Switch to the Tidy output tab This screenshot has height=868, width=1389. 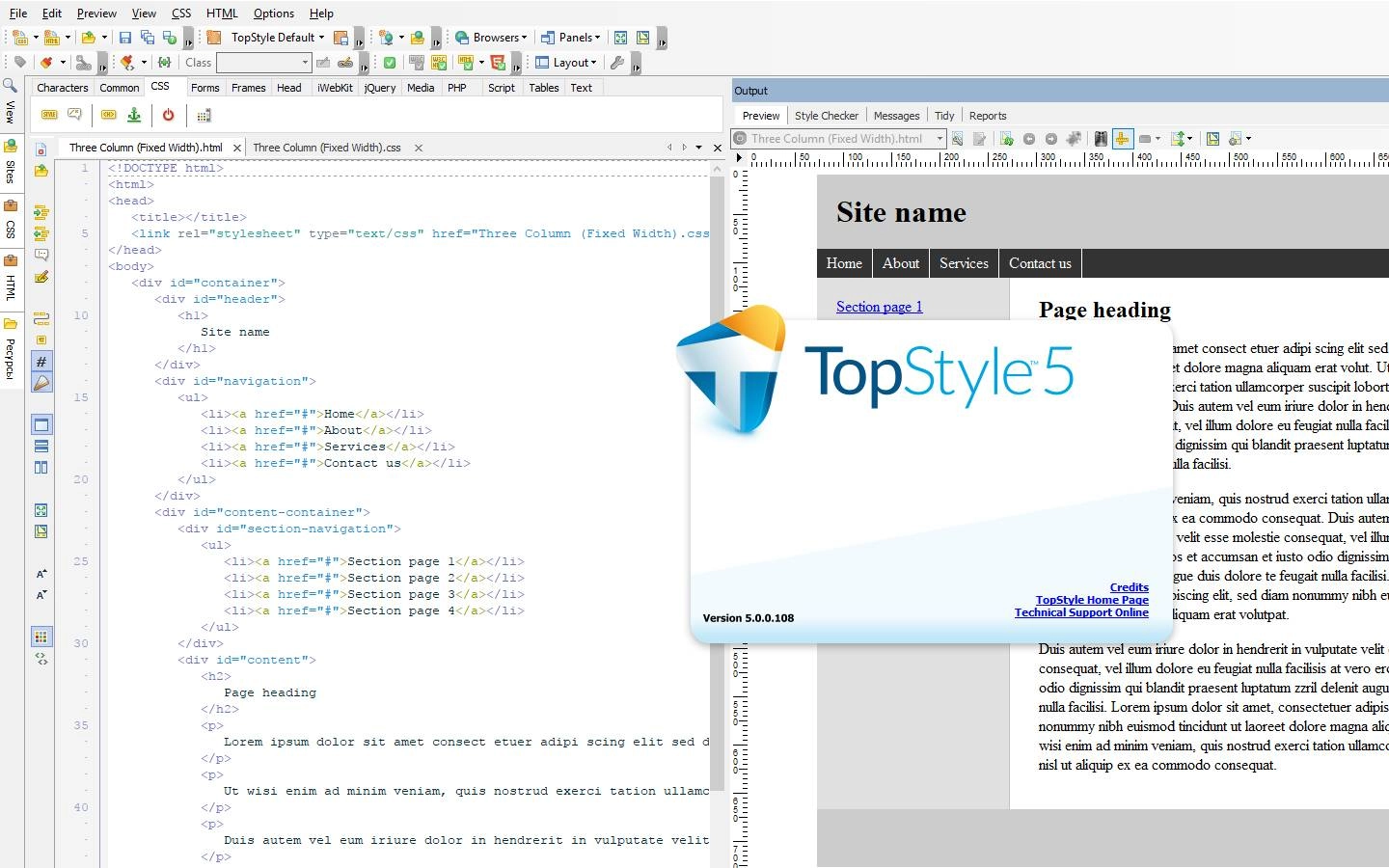pyautogui.click(x=944, y=116)
